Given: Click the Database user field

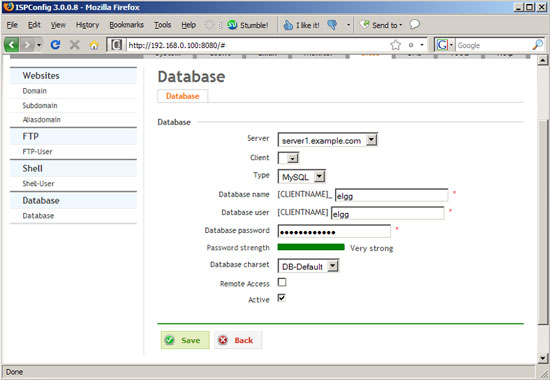Looking at the screenshot, I should [388, 213].
